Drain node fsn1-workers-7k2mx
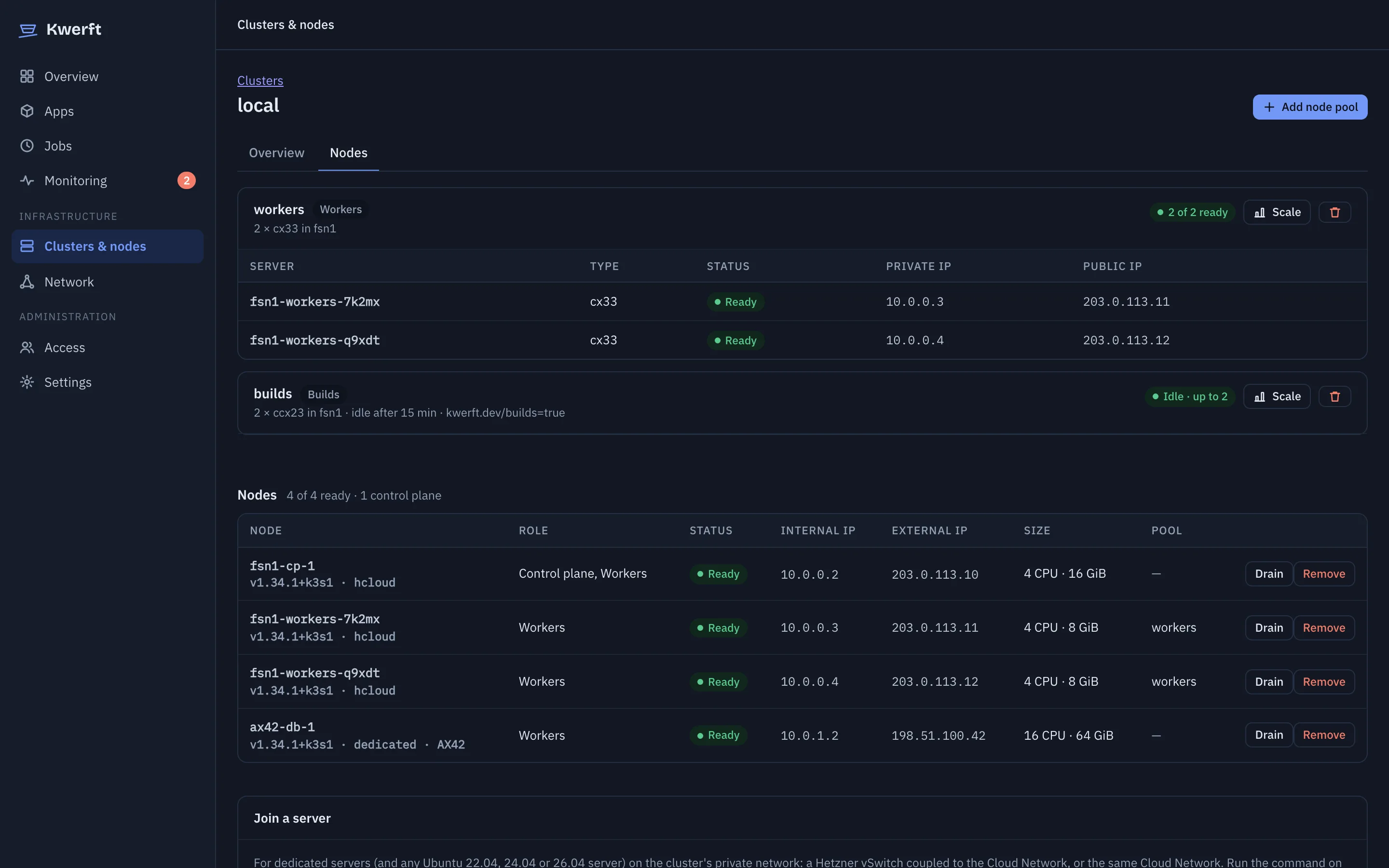 [x=1269, y=628]
